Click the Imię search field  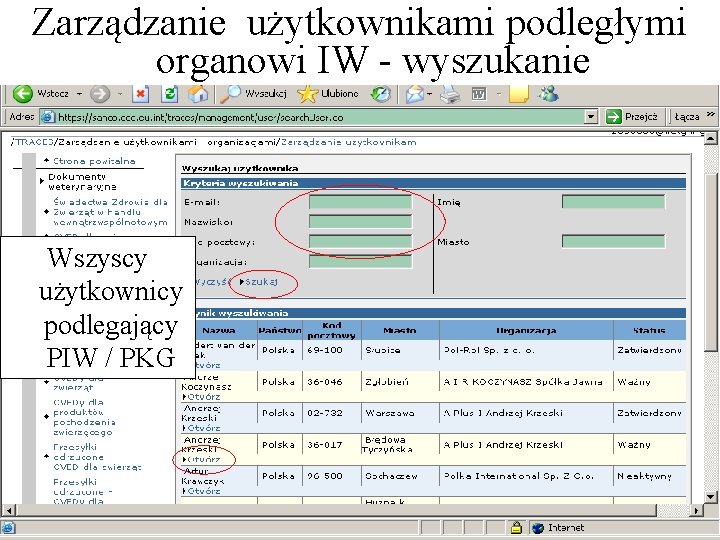[613, 202]
